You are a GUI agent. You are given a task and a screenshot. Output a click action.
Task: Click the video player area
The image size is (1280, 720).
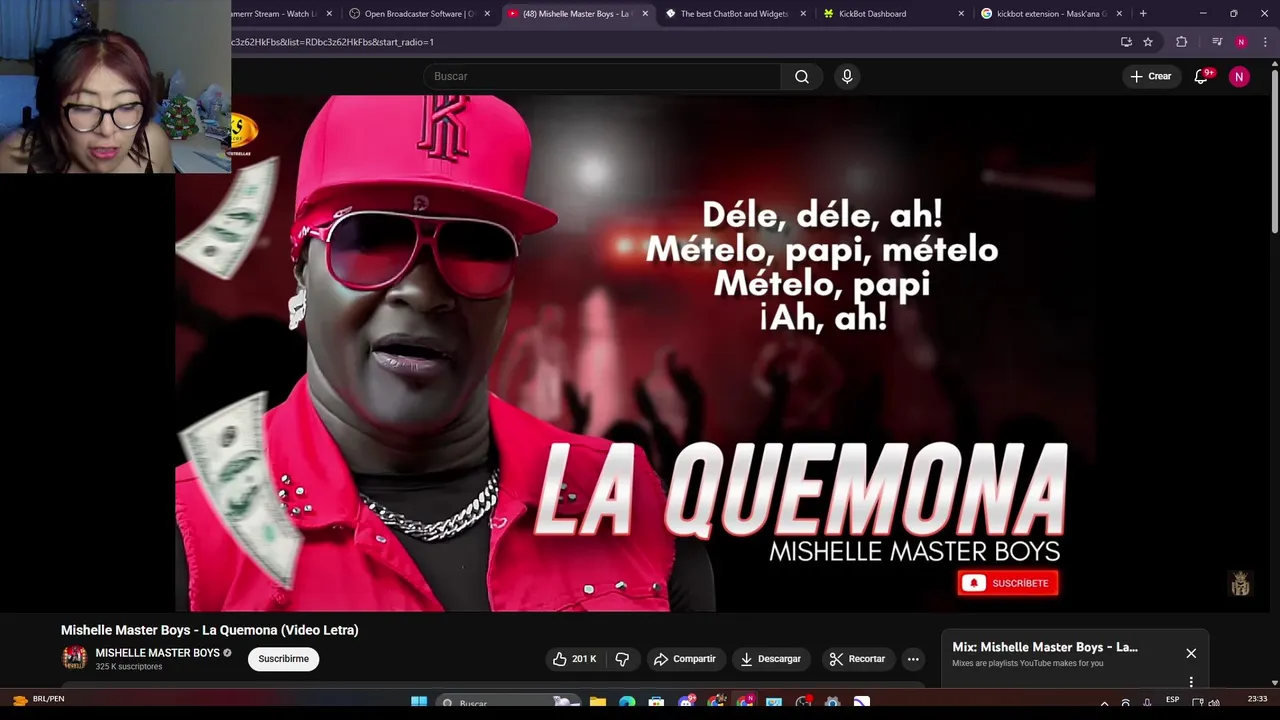pos(634,353)
